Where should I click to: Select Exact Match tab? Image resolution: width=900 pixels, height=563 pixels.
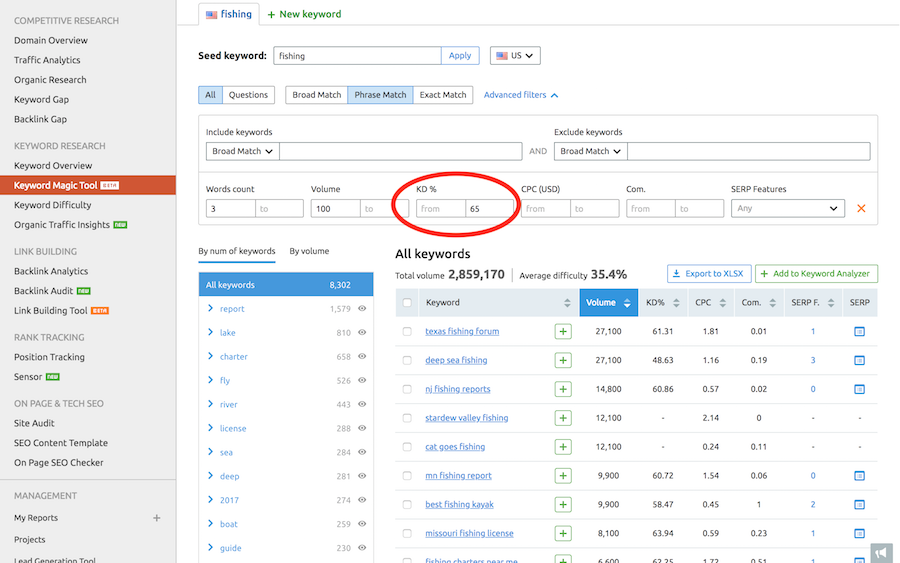tap(443, 95)
